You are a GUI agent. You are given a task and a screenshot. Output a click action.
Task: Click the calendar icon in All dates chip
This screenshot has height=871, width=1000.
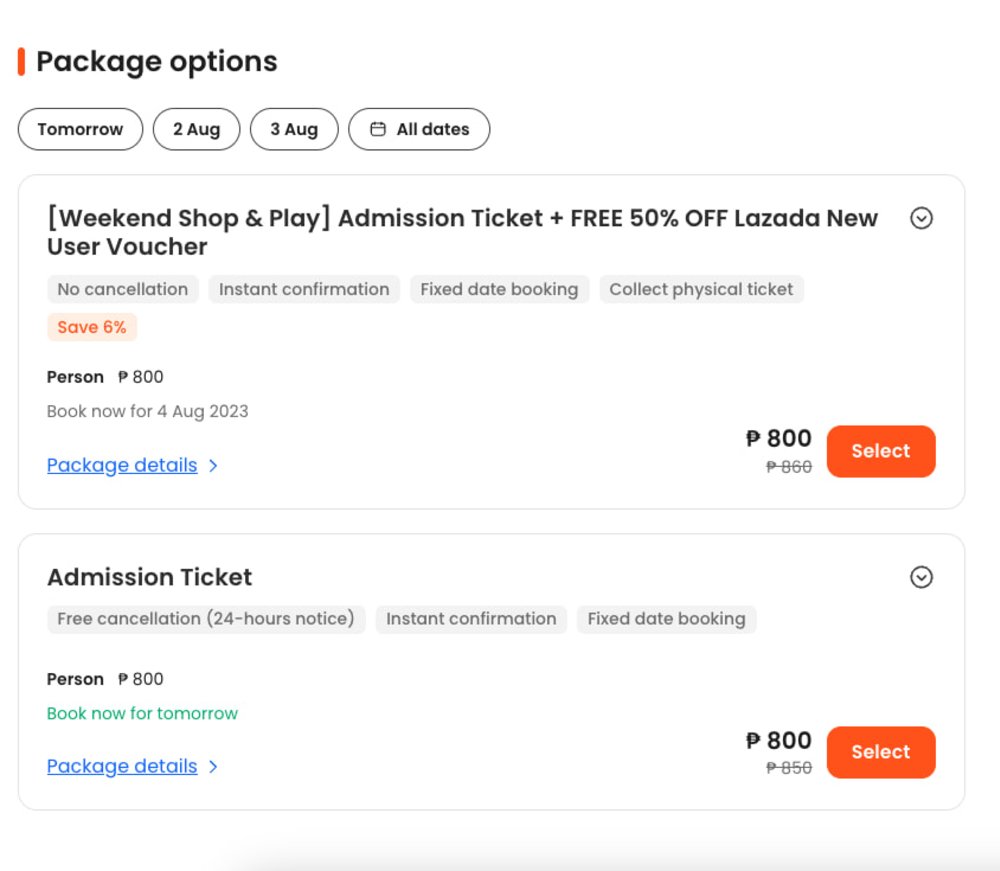(x=378, y=129)
